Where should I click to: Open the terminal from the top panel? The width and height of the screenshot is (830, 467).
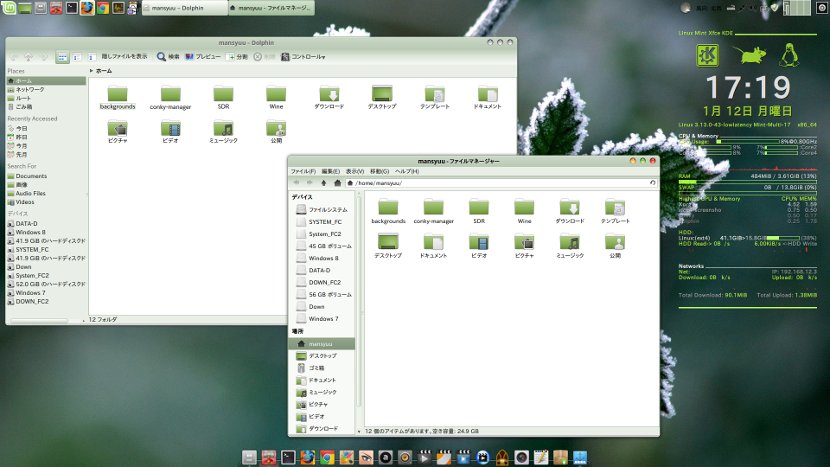tap(71, 8)
